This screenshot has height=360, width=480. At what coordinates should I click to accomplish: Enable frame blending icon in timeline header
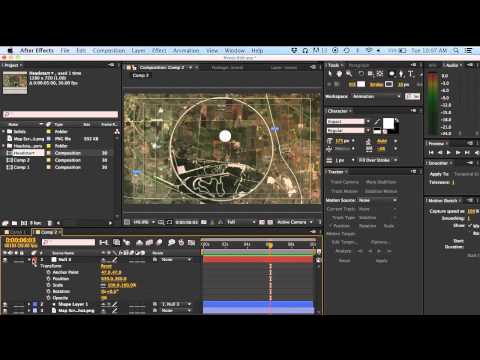pos(149,243)
